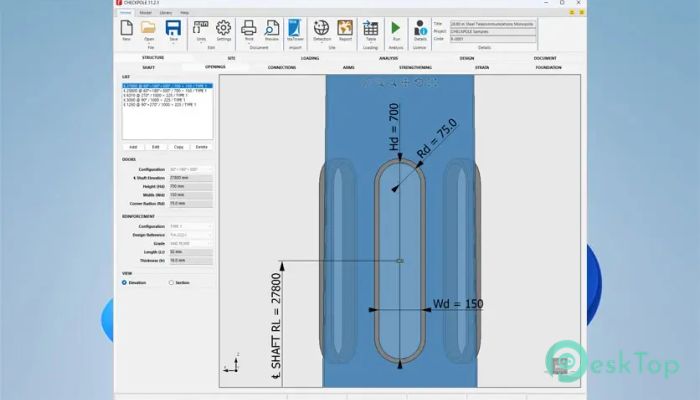This screenshot has height=400, width=700.
Task: Open the STRAIN sub-tab
Action: (x=482, y=67)
